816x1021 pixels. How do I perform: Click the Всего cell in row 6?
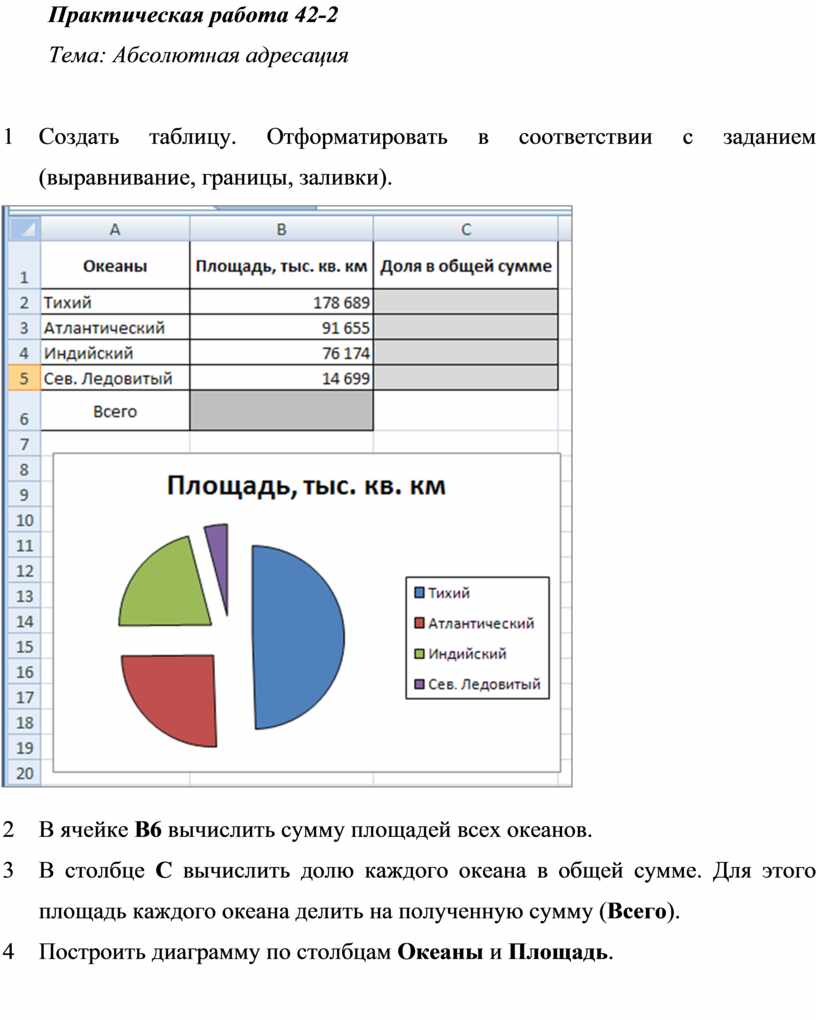[114, 411]
